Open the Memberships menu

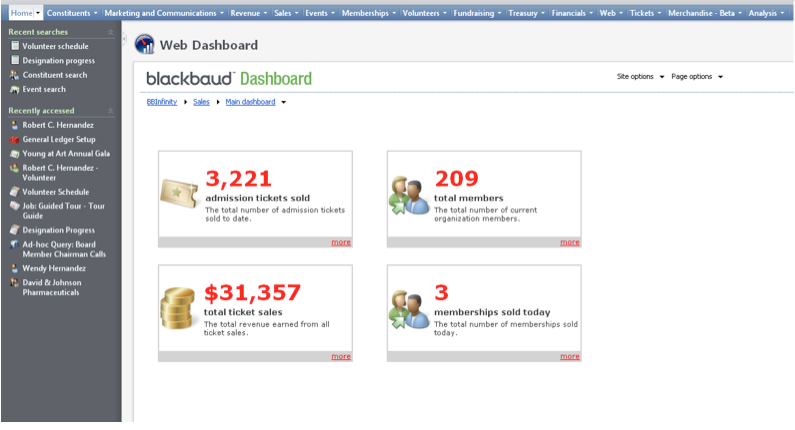(x=369, y=13)
